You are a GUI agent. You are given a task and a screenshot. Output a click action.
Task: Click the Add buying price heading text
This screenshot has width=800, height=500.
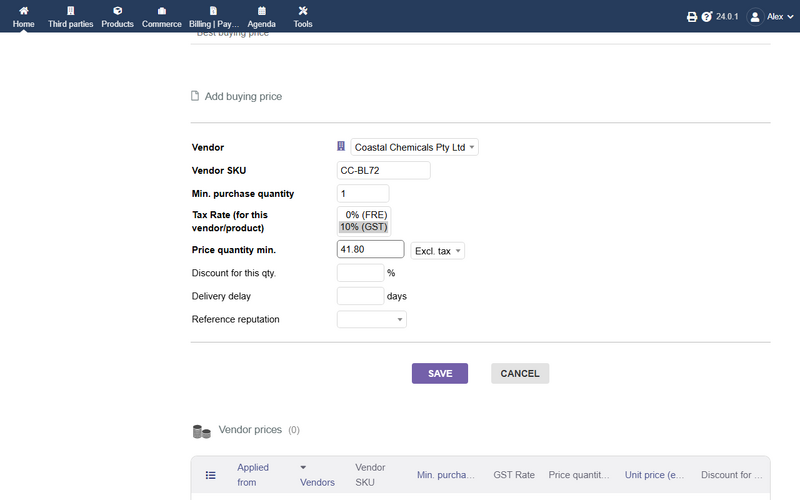point(243,96)
